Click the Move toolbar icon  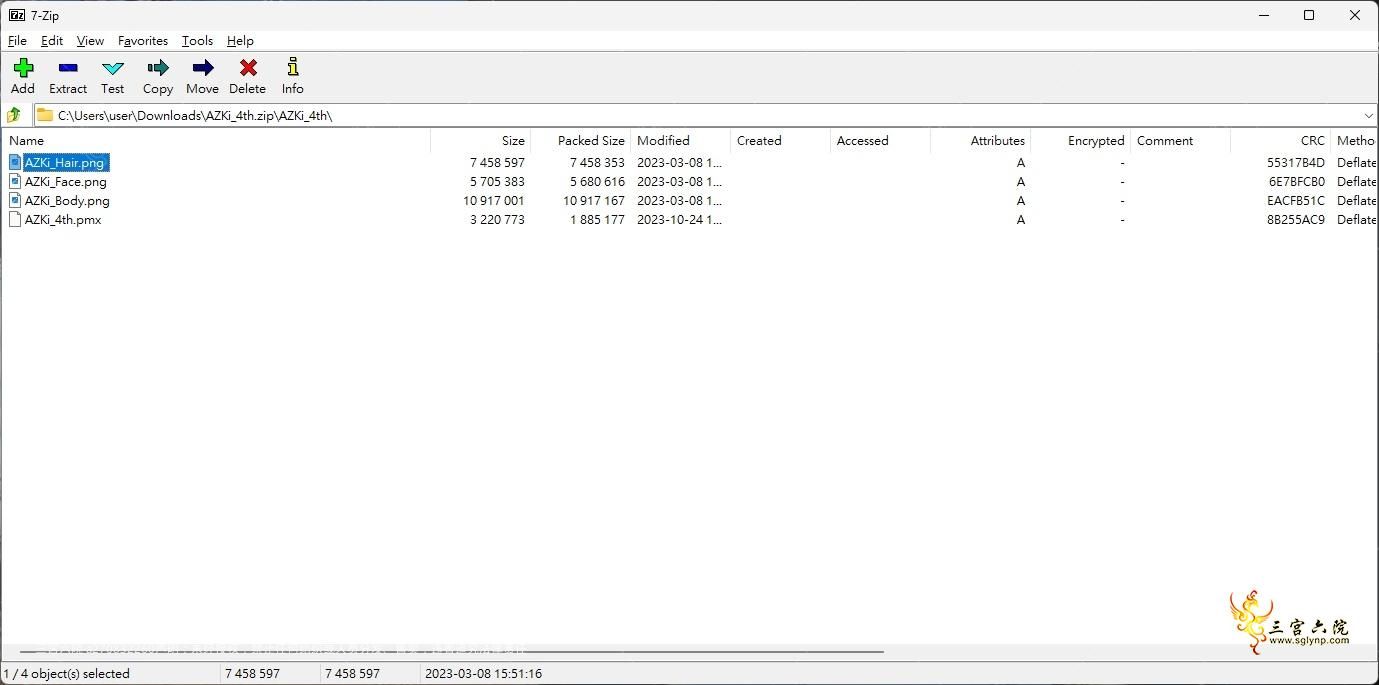tap(203, 68)
